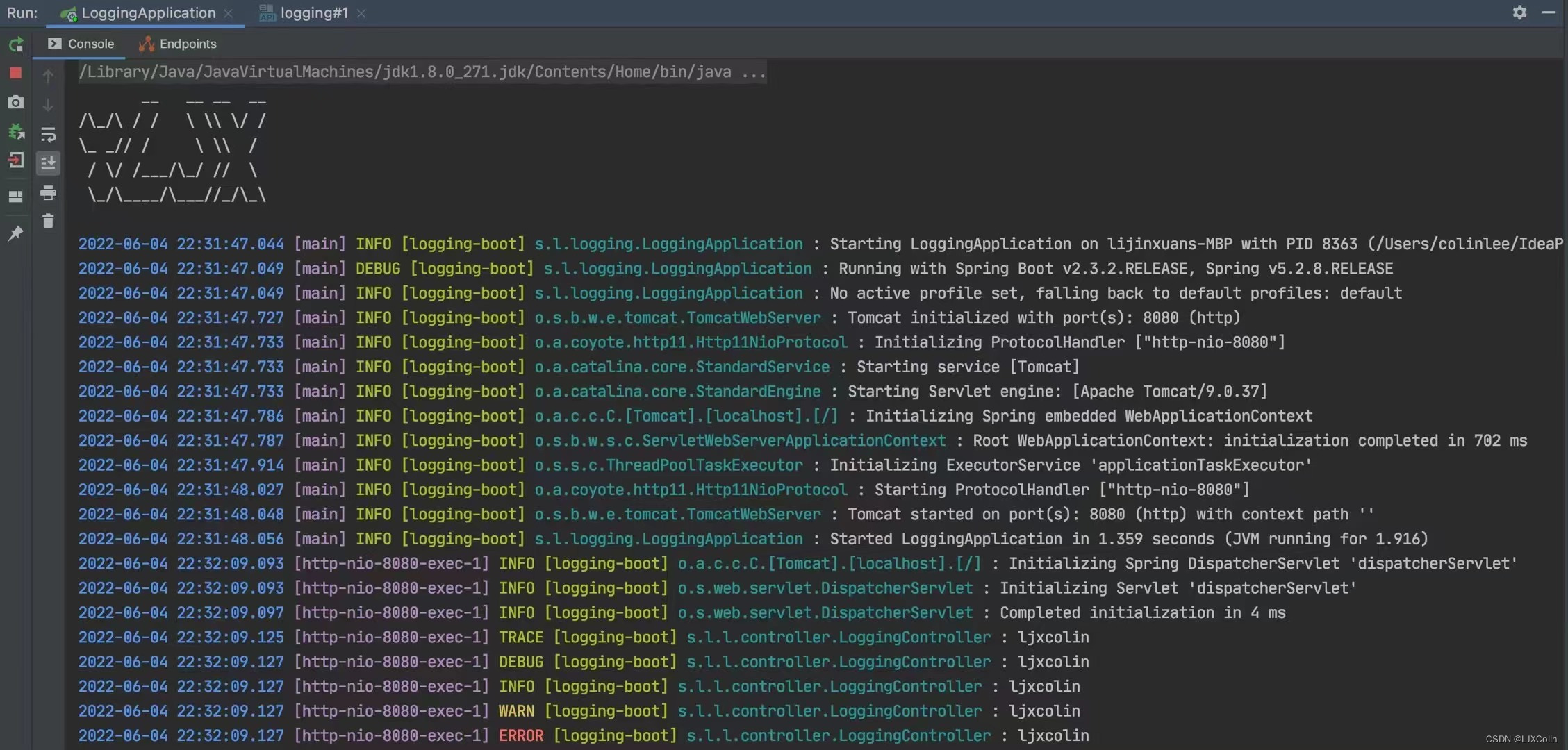The image size is (1568, 750).
Task: Open the Console tab
Action: pos(81,44)
